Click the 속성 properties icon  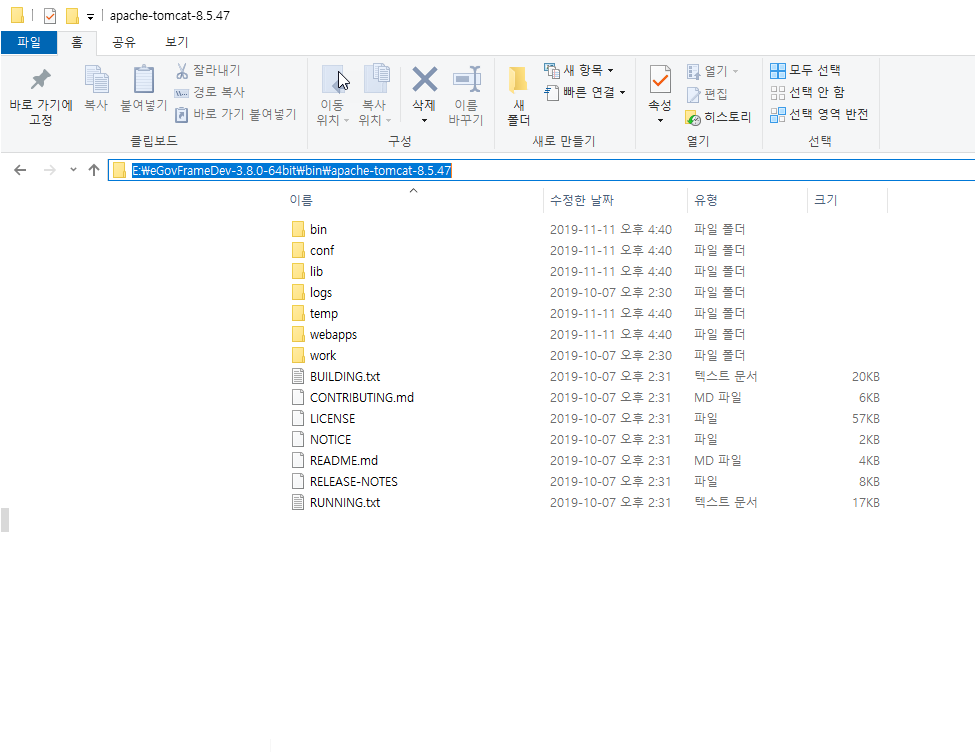[x=660, y=80]
